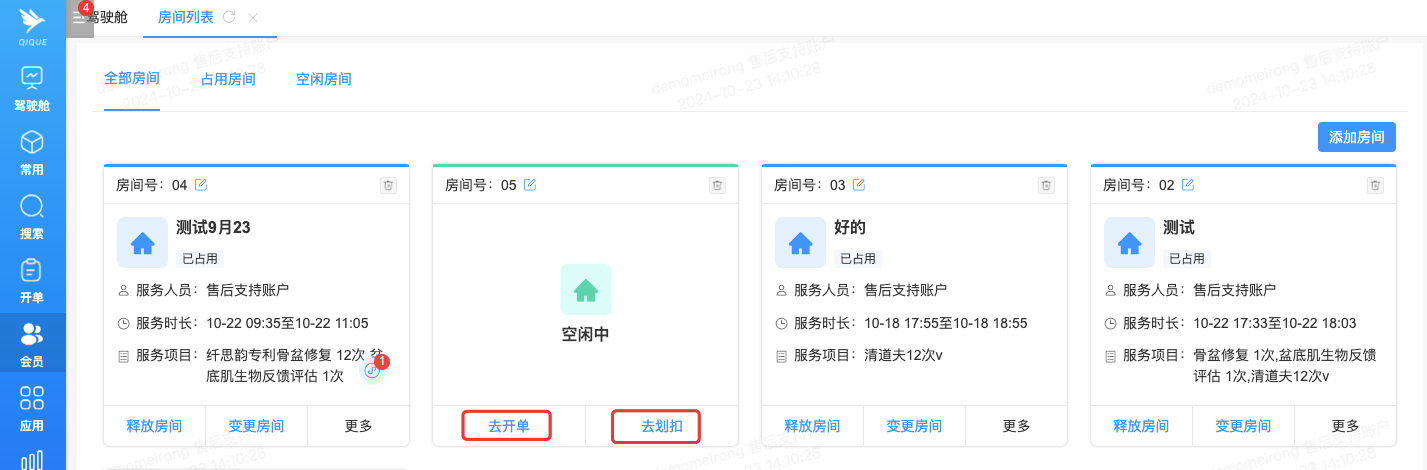
Task: Open the 会员 members sidebar icon
Action: tap(32, 335)
